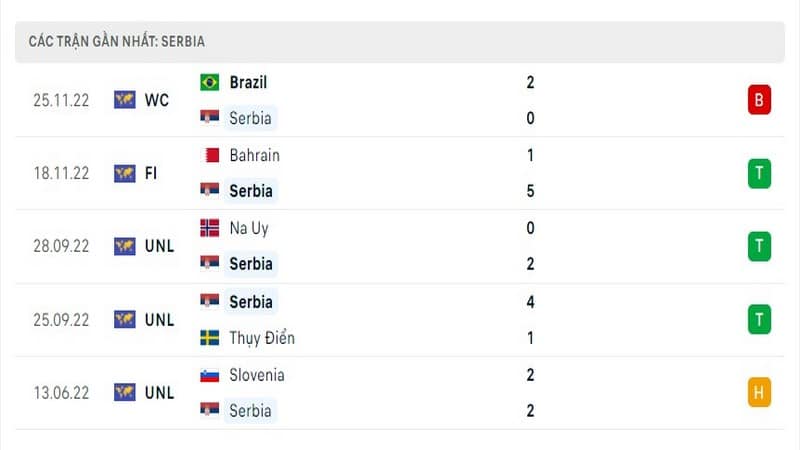Click the green T badge for Bahrain match
The width and height of the screenshot is (800, 450).
759,173
